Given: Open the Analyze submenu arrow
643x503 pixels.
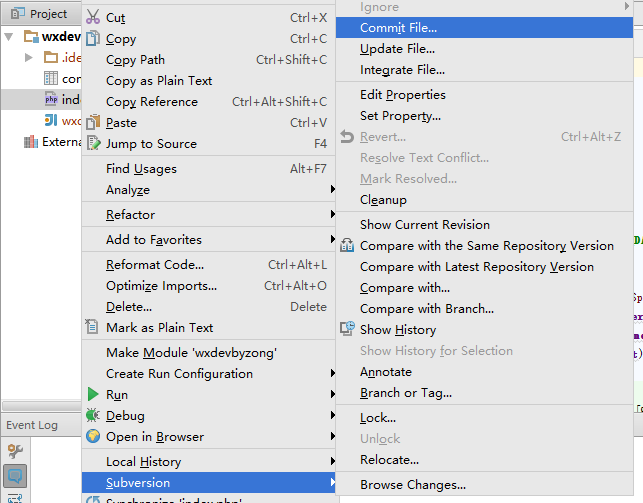Looking at the screenshot, I should pyautogui.click(x=333, y=189).
